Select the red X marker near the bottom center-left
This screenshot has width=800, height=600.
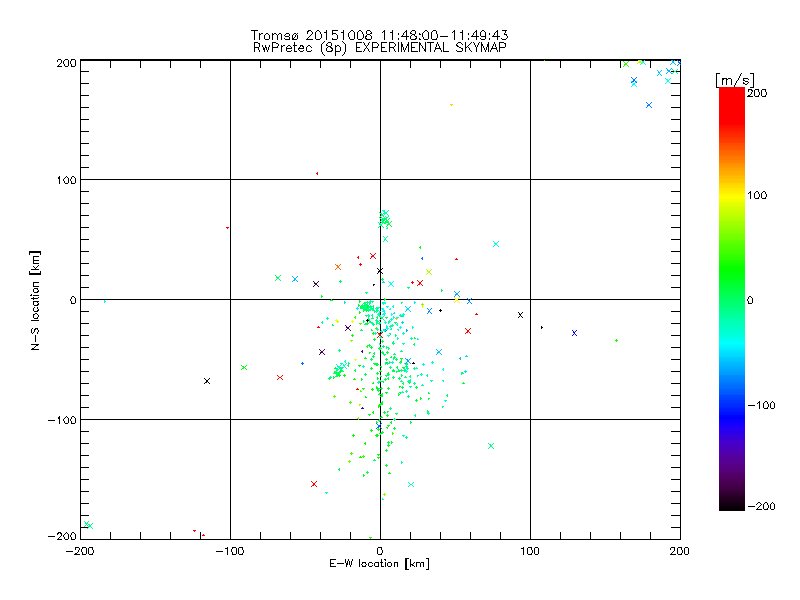pyautogui.click(x=314, y=484)
